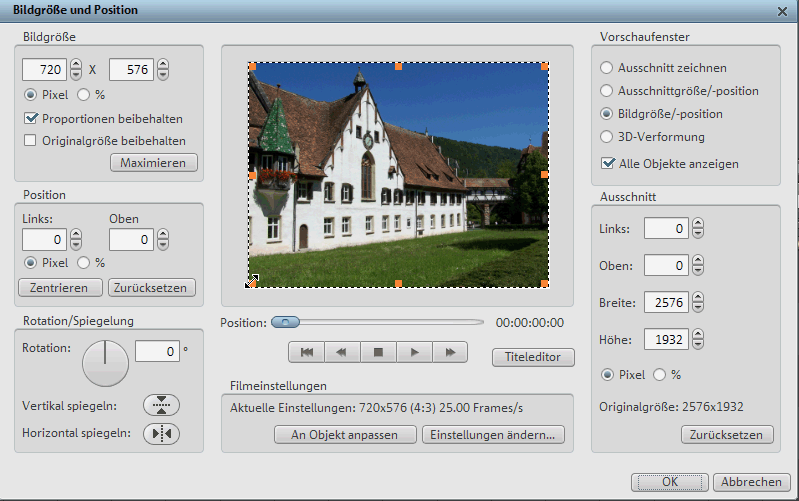The image size is (799, 501).
Task: Choose Ausschnittgröße/-position preview mode
Action: tap(606, 91)
